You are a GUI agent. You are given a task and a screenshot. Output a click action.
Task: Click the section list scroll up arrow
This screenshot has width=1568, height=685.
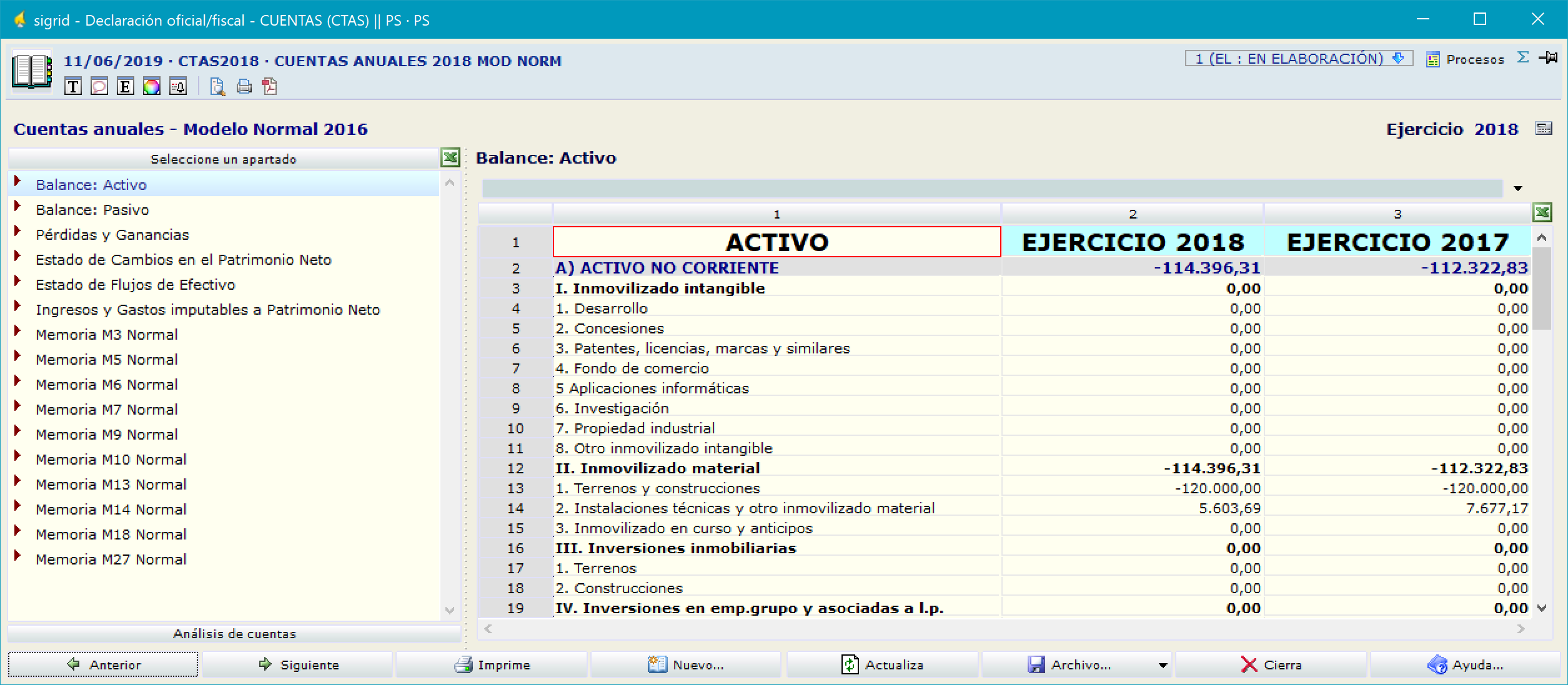point(449,183)
